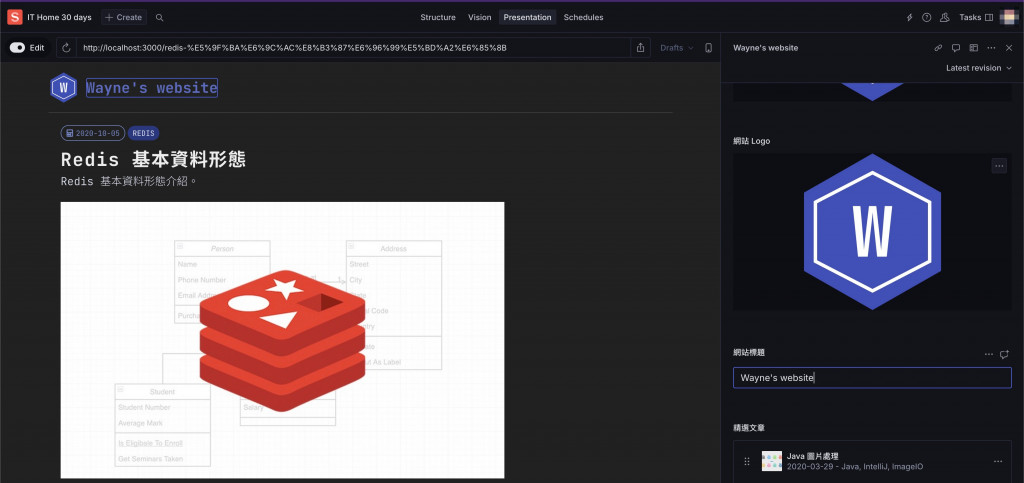Open the Java 圖片處理 featured article item

pyautogui.click(x=872, y=461)
